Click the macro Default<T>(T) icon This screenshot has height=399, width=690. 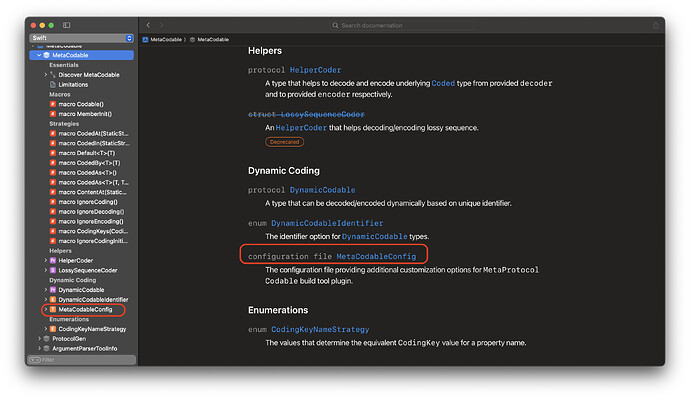pyautogui.click(x=53, y=153)
